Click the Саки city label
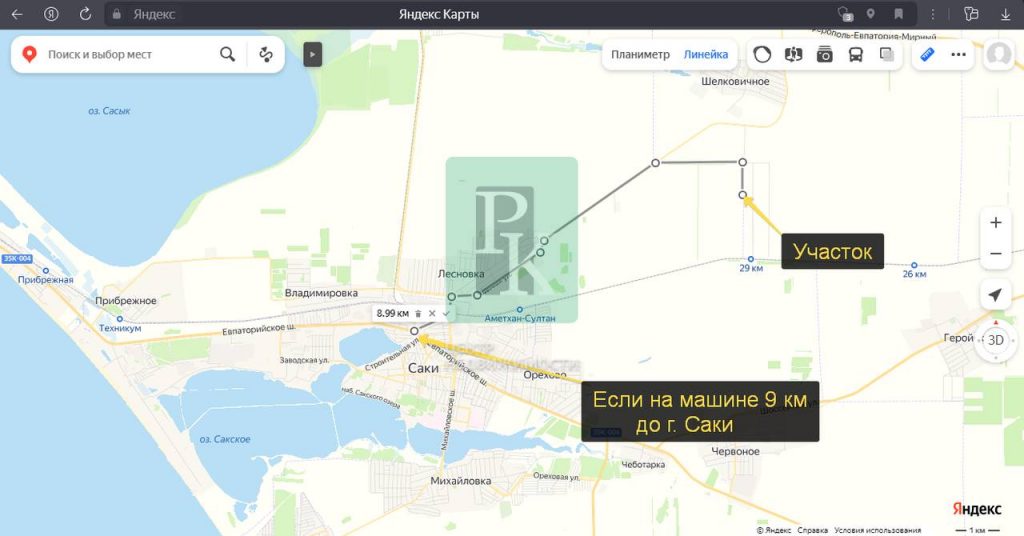 (x=423, y=368)
